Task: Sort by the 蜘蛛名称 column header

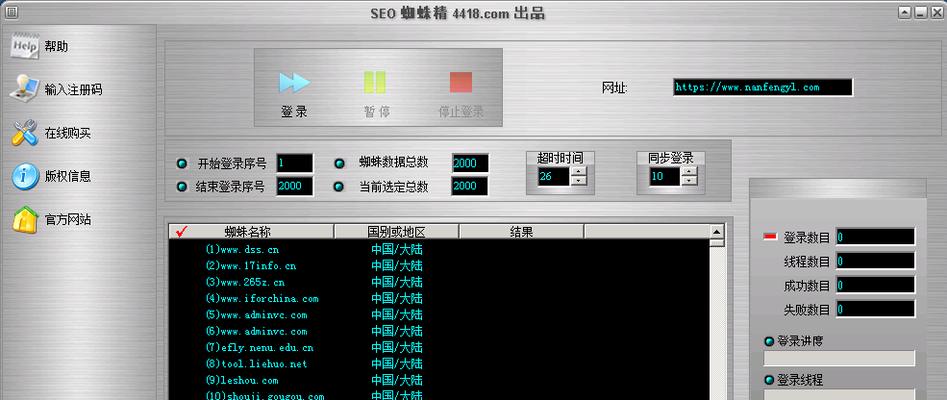Action: (x=253, y=231)
